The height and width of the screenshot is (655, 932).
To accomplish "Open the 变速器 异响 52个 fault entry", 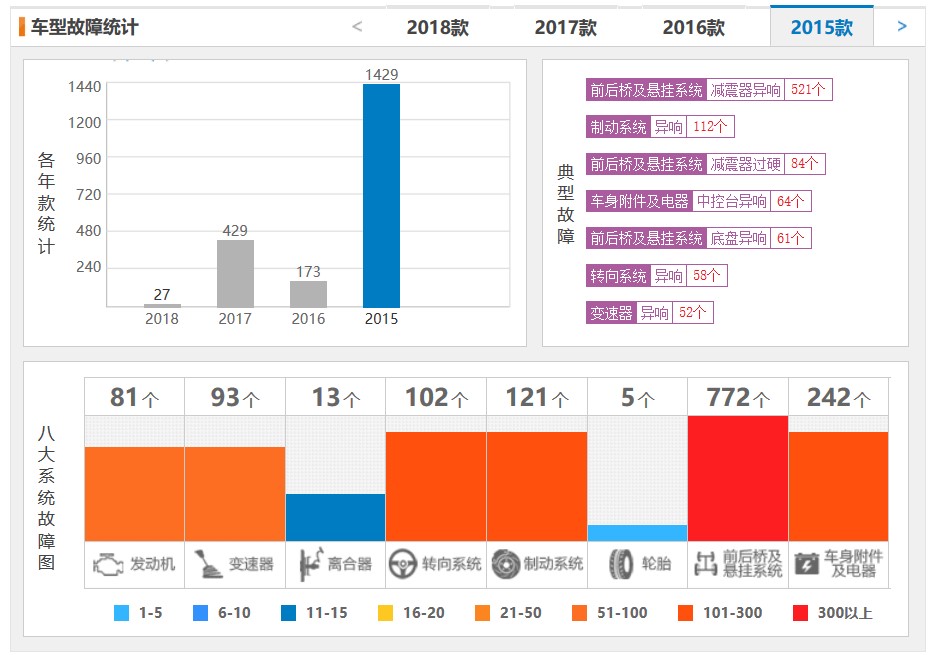I will point(648,313).
